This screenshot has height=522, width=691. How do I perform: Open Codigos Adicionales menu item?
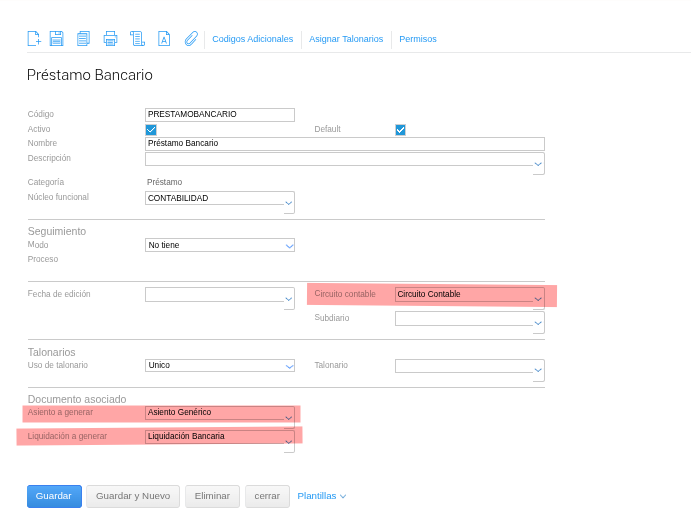pos(252,39)
